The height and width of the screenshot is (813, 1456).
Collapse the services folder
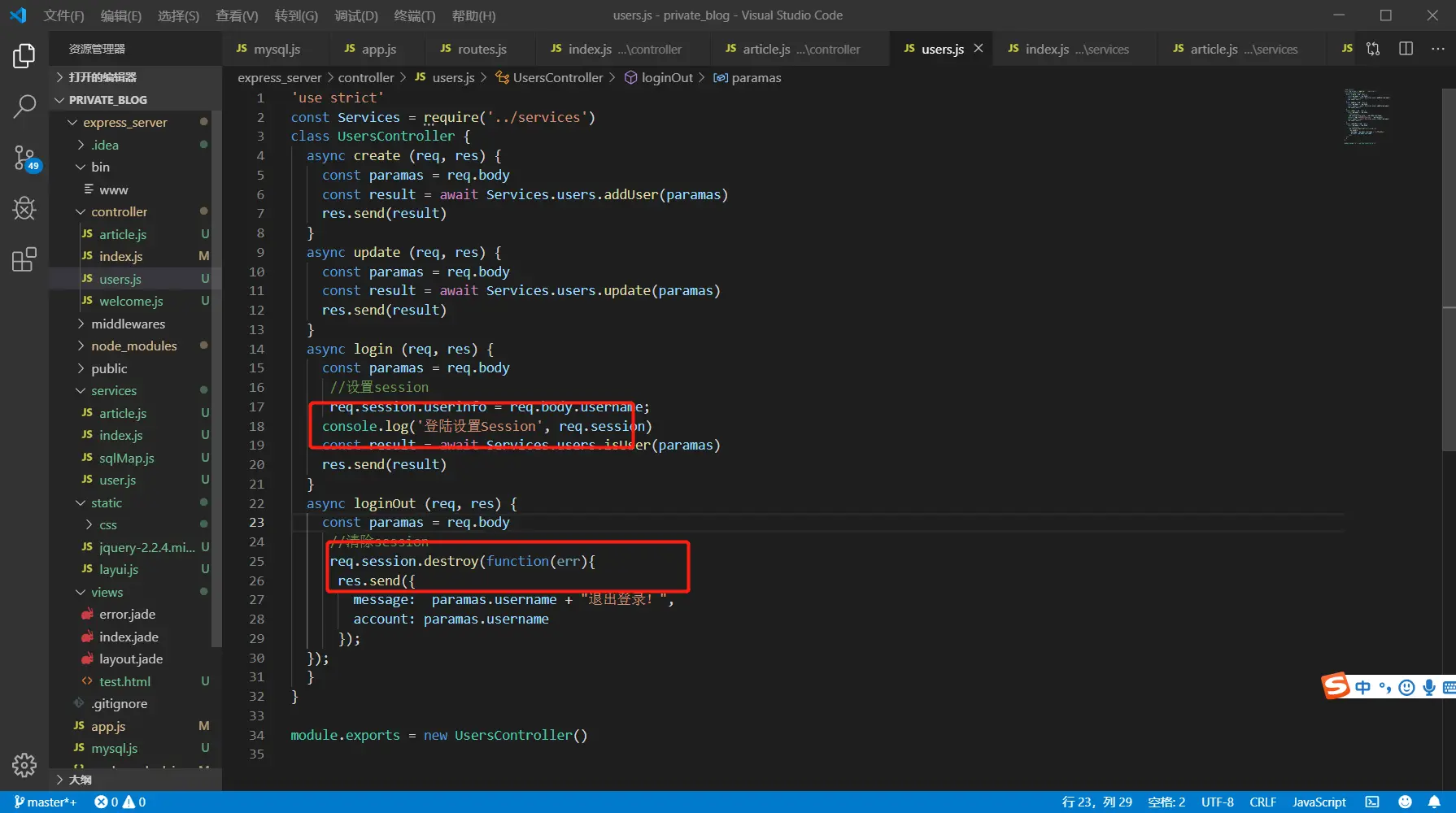[x=113, y=390]
